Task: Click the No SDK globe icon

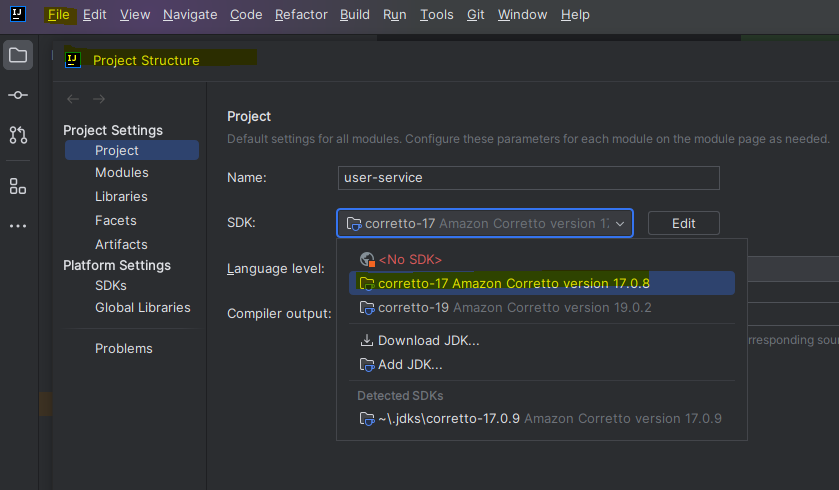Action: click(x=367, y=259)
